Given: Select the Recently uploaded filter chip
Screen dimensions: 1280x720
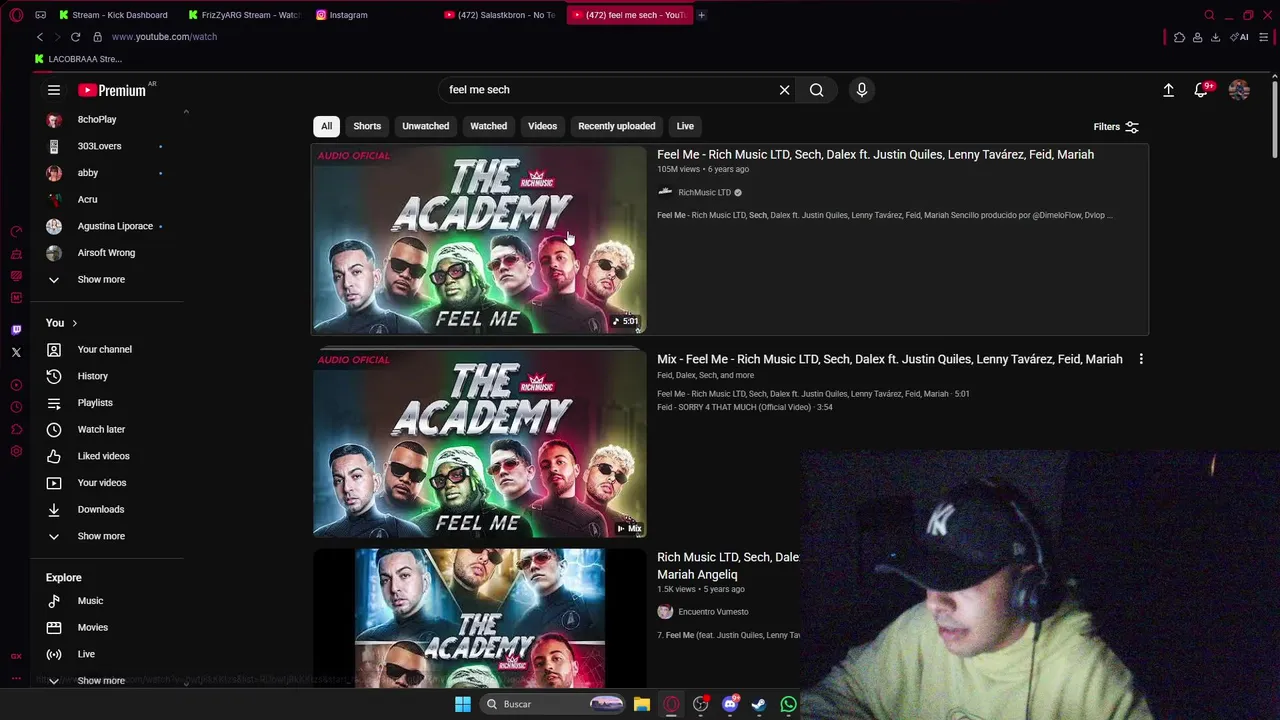Looking at the screenshot, I should (617, 126).
